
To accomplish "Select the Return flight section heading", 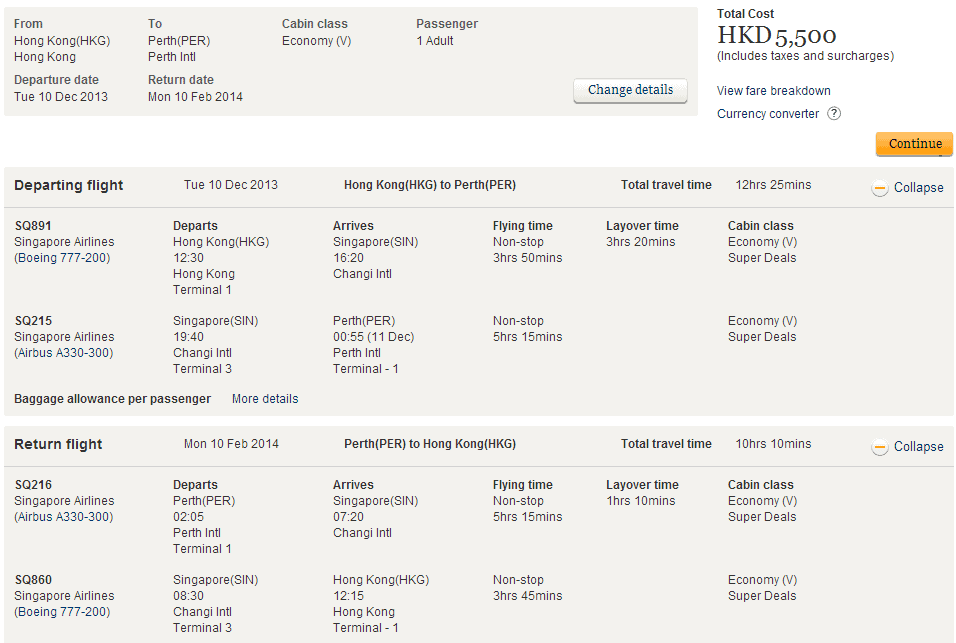I will pos(58,444).
